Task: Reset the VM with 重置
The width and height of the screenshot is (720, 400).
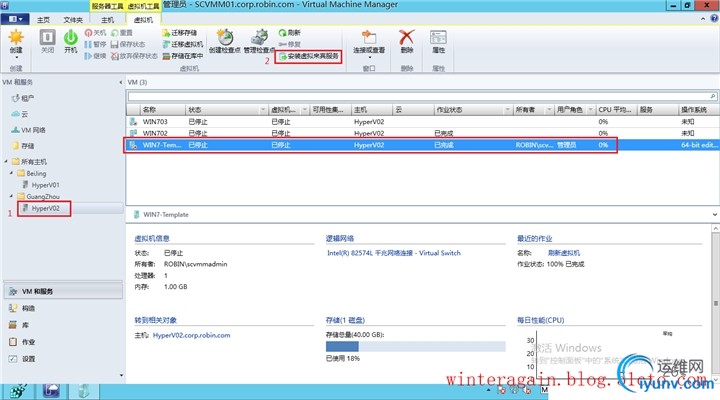Action: [x=122, y=33]
